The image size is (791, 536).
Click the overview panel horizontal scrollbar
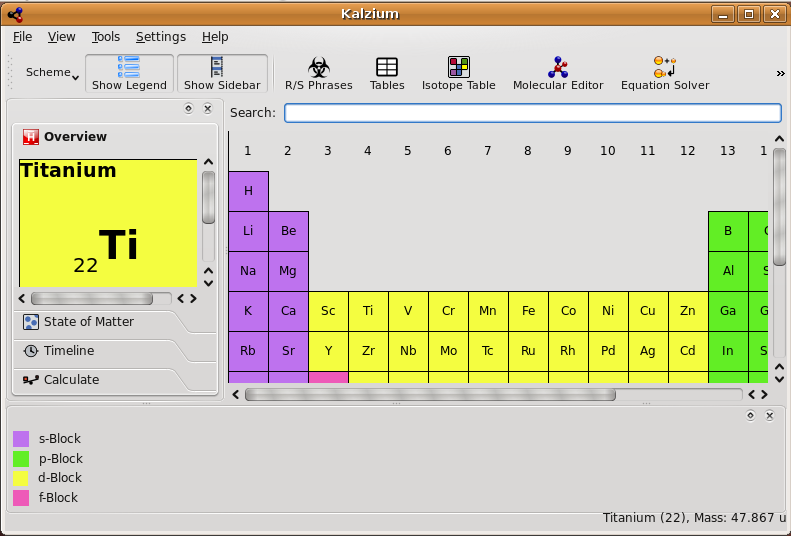pyautogui.click(x=92, y=299)
